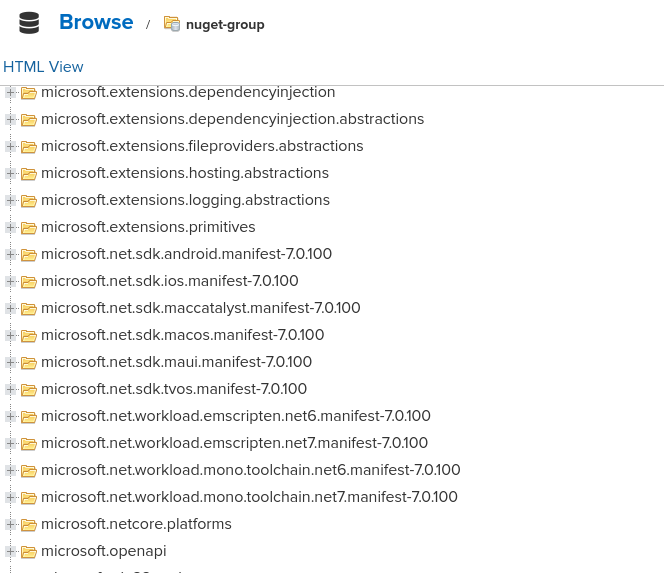Select microsoft.net.sdk.maui.manifest-7.0.100 row text
The width and height of the screenshot is (664, 573).
(x=176, y=362)
